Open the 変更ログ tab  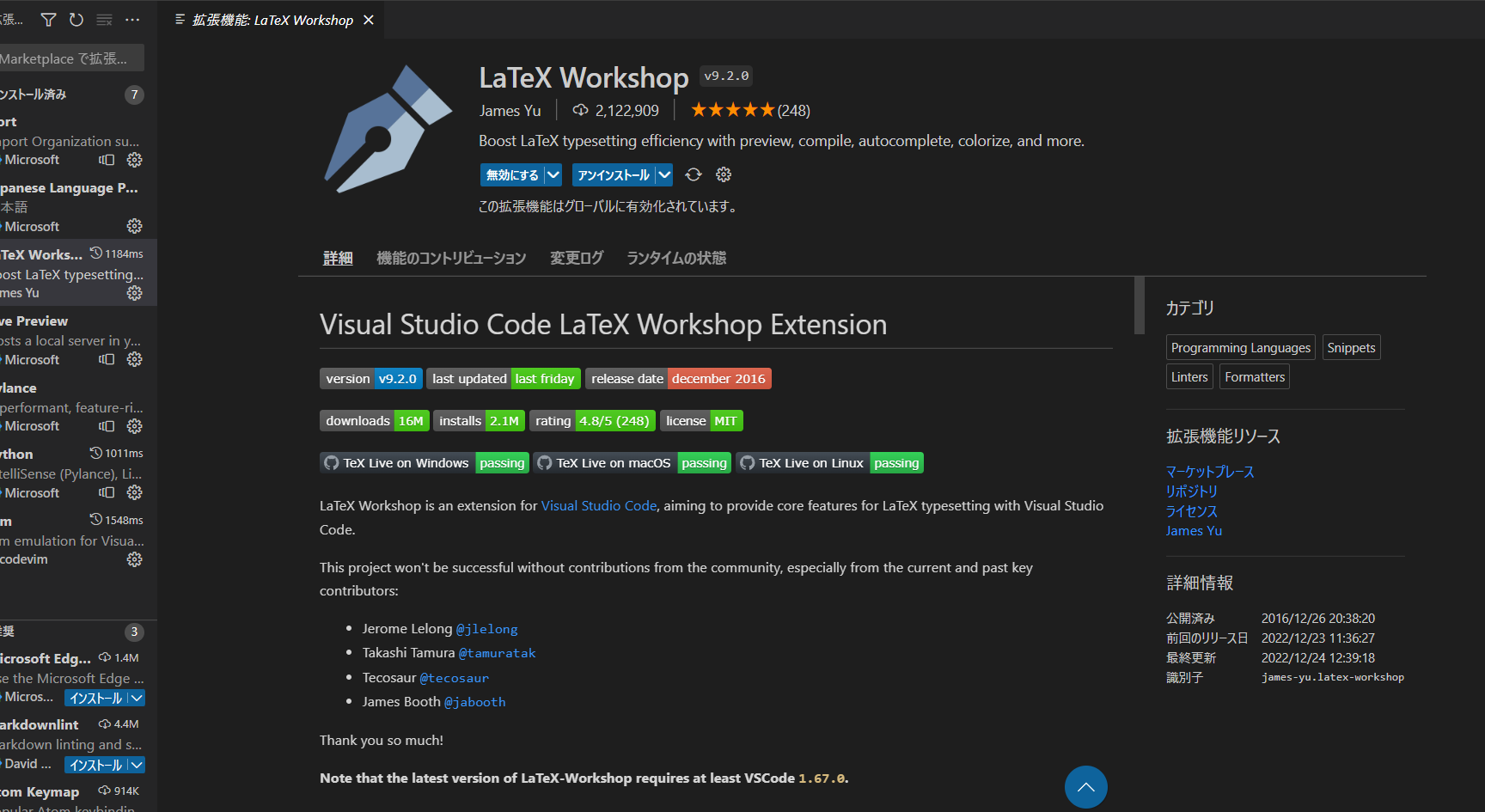click(x=577, y=258)
